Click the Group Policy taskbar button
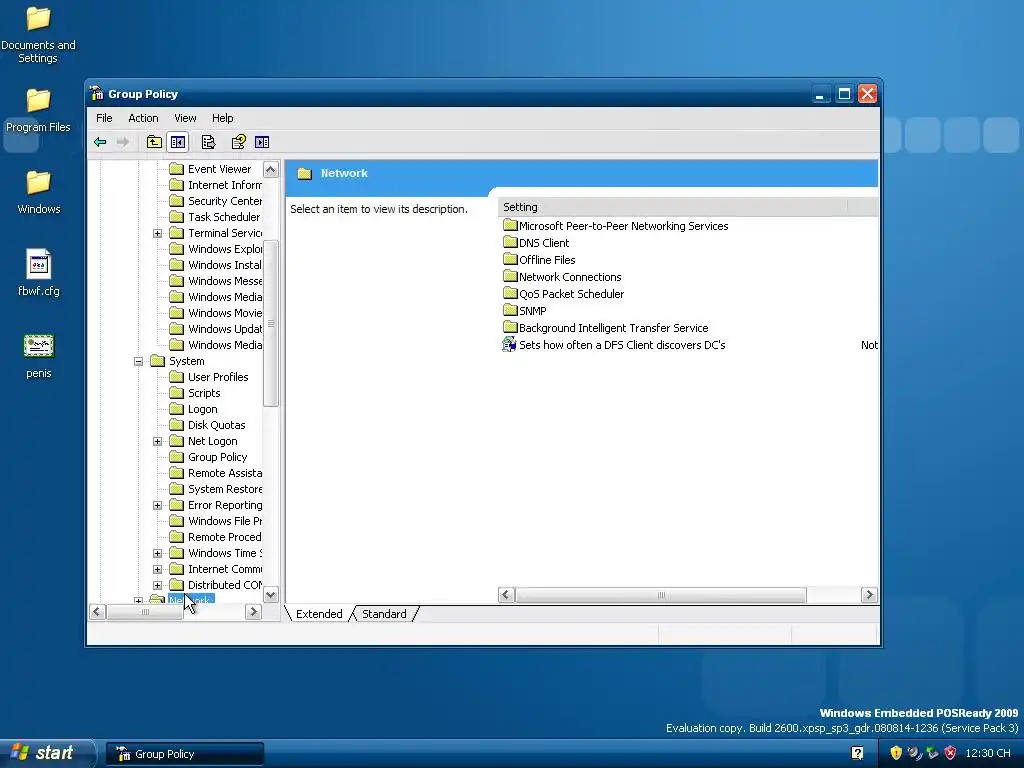The image size is (1024, 768). click(x=185, y=754)
